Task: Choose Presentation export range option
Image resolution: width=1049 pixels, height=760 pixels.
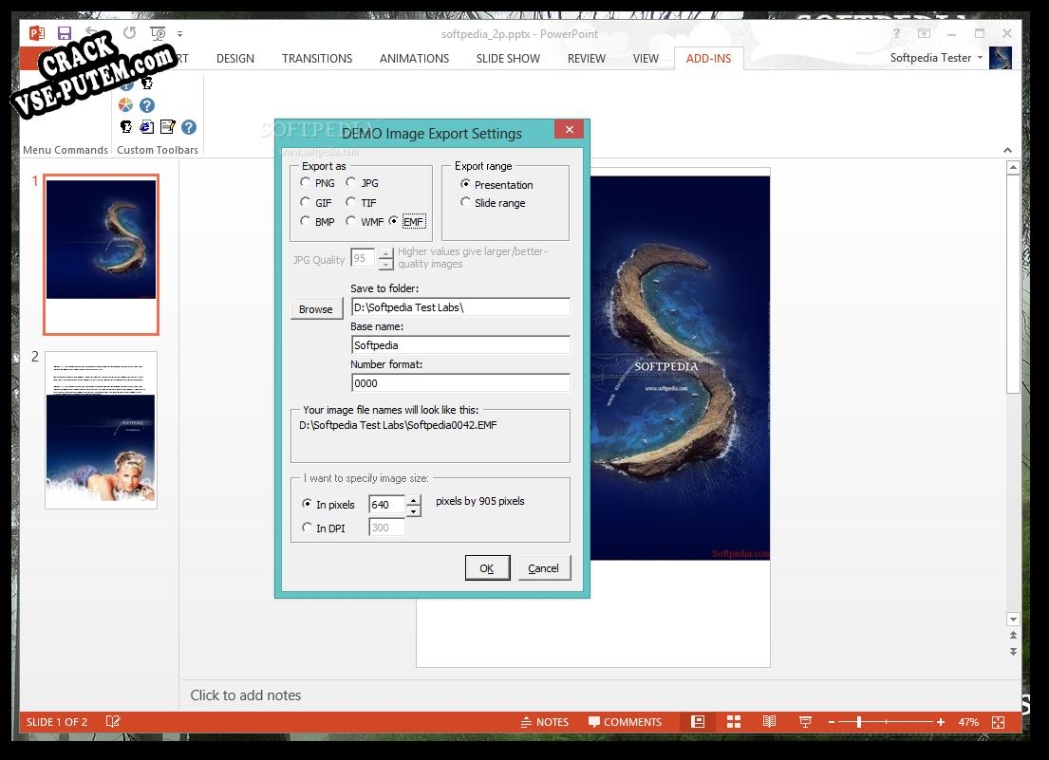Action: 465,184
